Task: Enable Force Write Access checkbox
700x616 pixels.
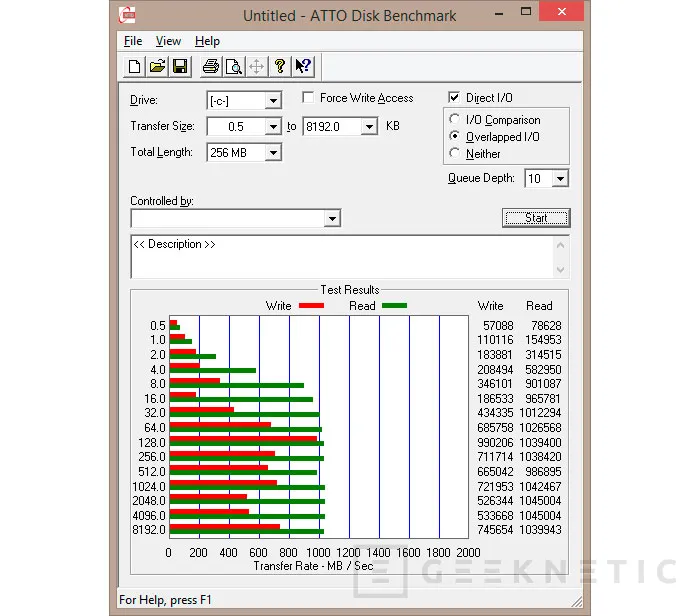Action: click(x=308, y=97)
